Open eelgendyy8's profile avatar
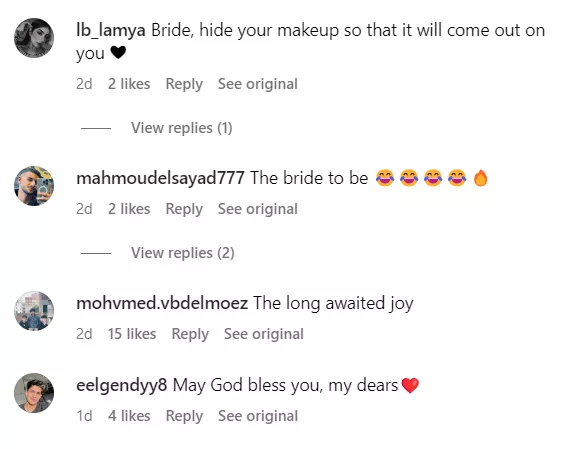 pos(34,393)
